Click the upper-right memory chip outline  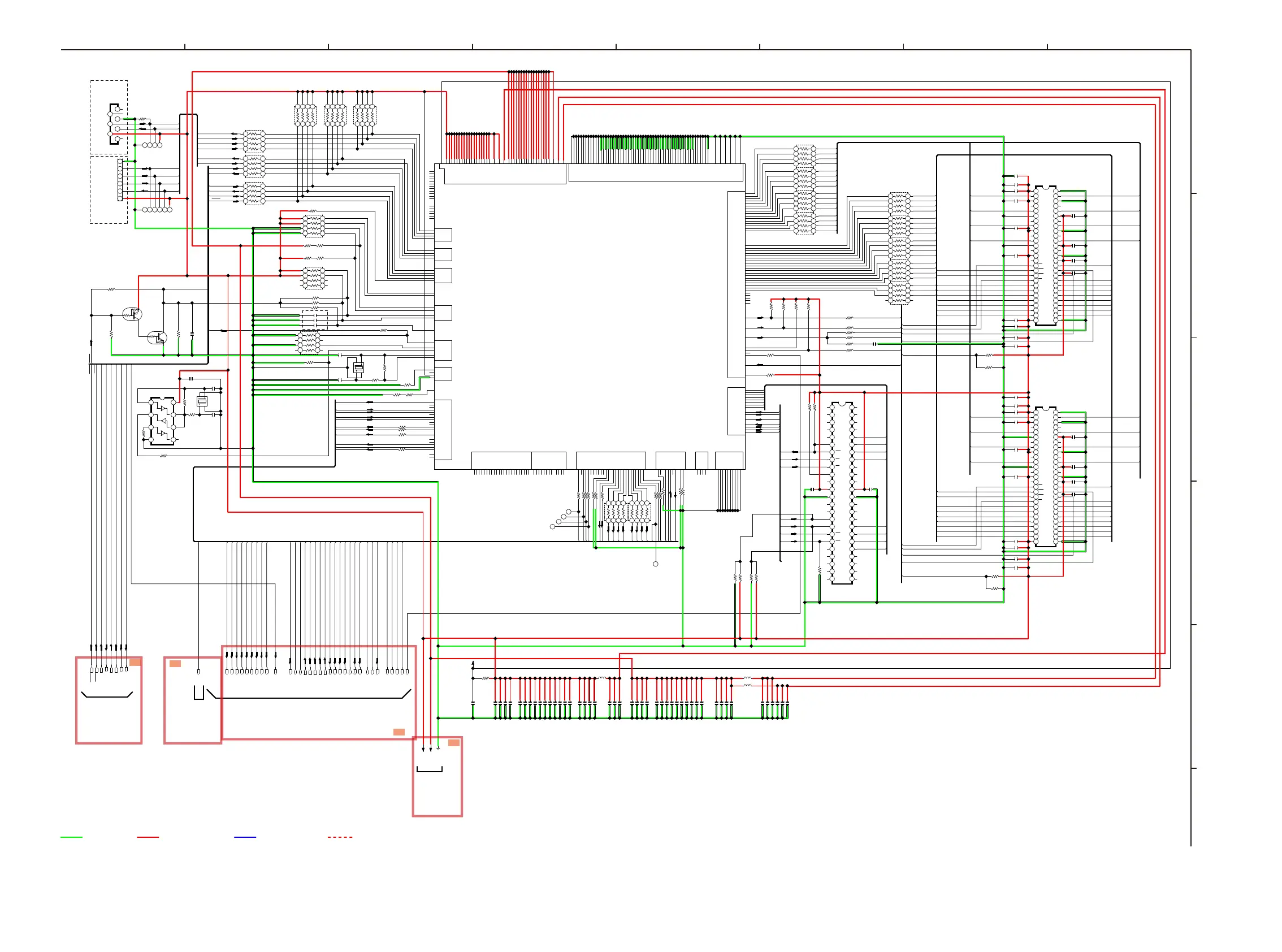[x=1045, y=256]
